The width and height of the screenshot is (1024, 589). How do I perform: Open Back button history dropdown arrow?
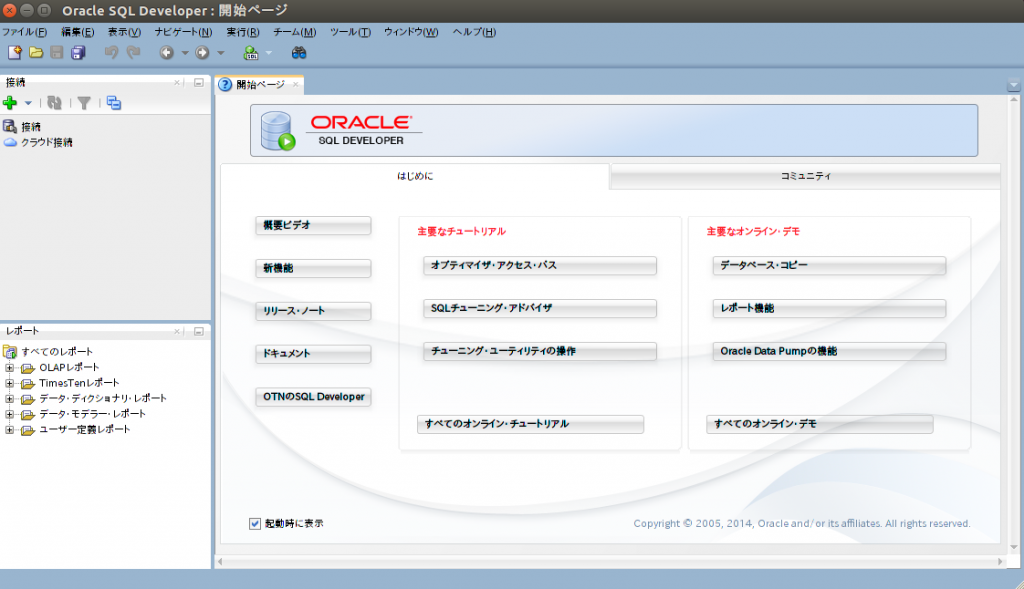coord(185,53)
